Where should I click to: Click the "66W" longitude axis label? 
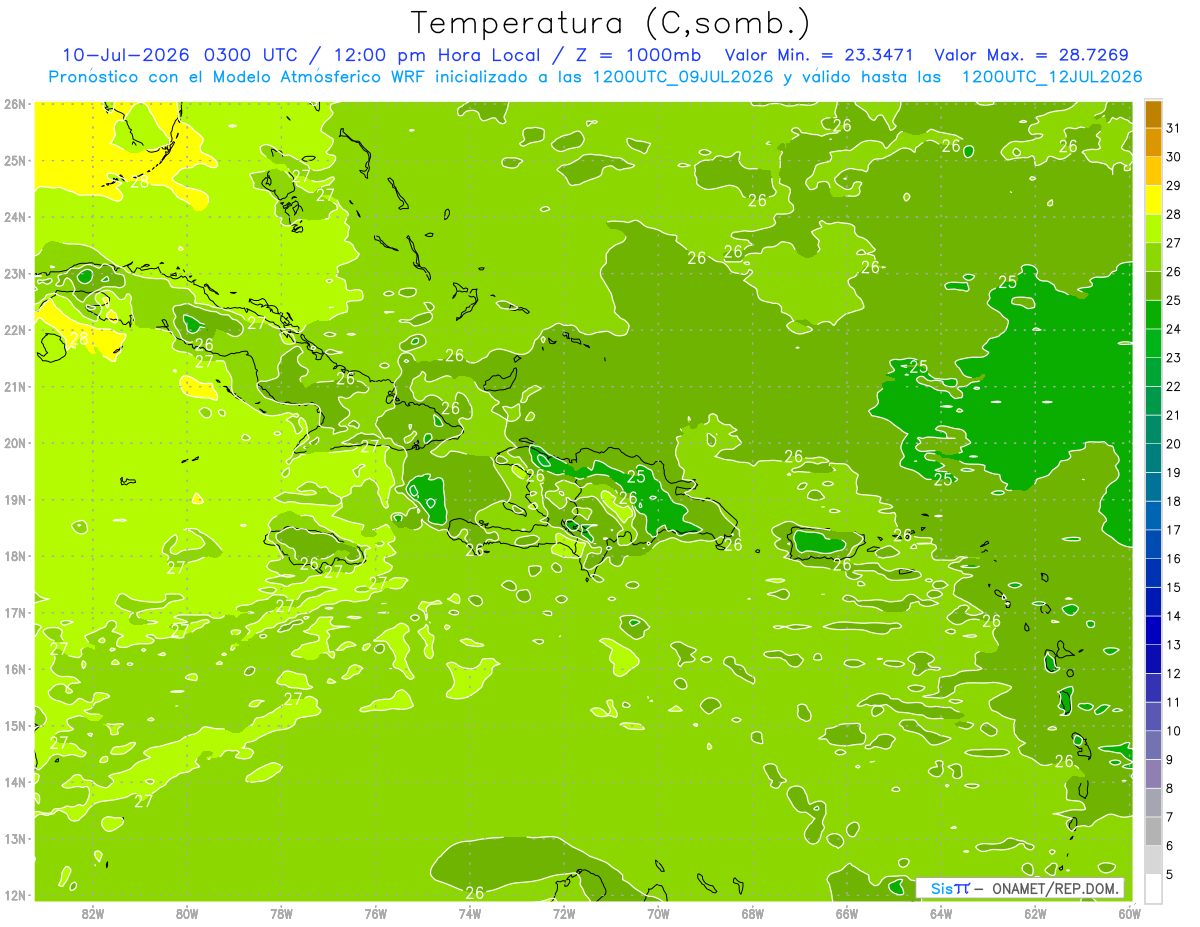point(846,913)
